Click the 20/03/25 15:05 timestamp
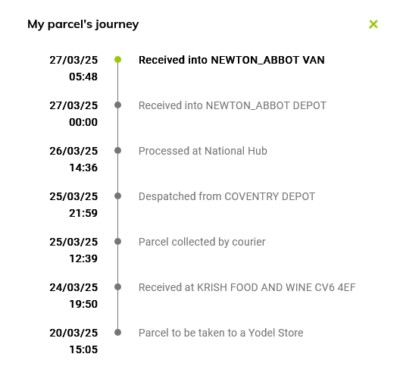 [x=74, y=341]
